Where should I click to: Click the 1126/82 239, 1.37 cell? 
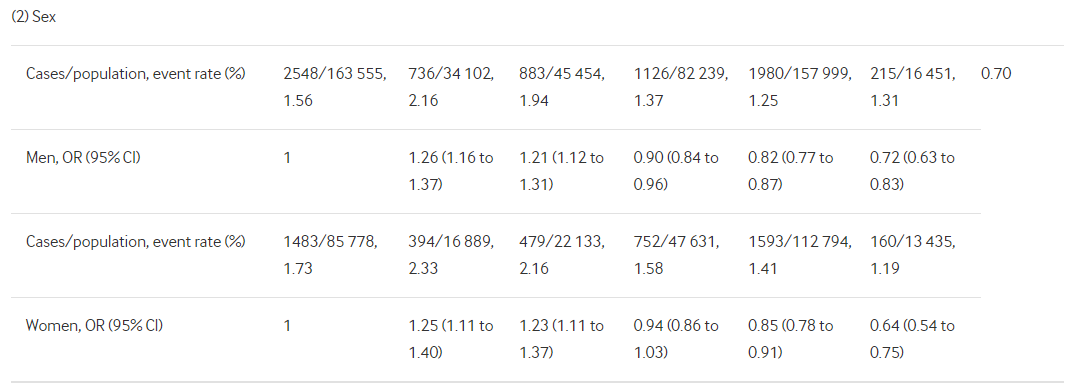[681, 87]
